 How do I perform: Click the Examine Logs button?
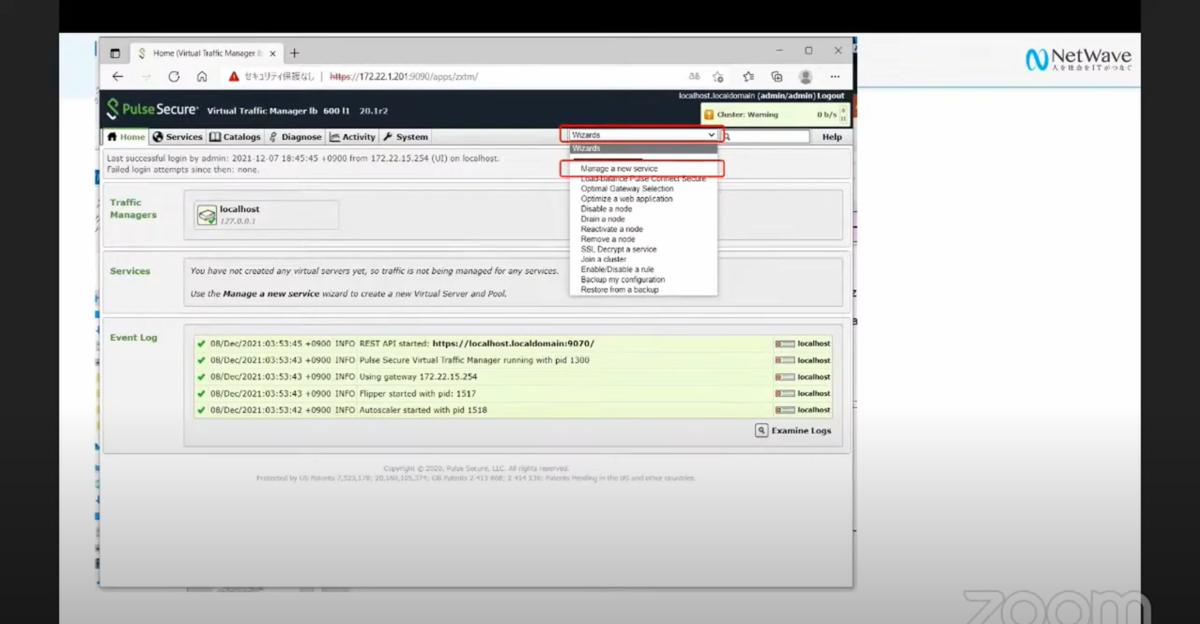[793, 431]
